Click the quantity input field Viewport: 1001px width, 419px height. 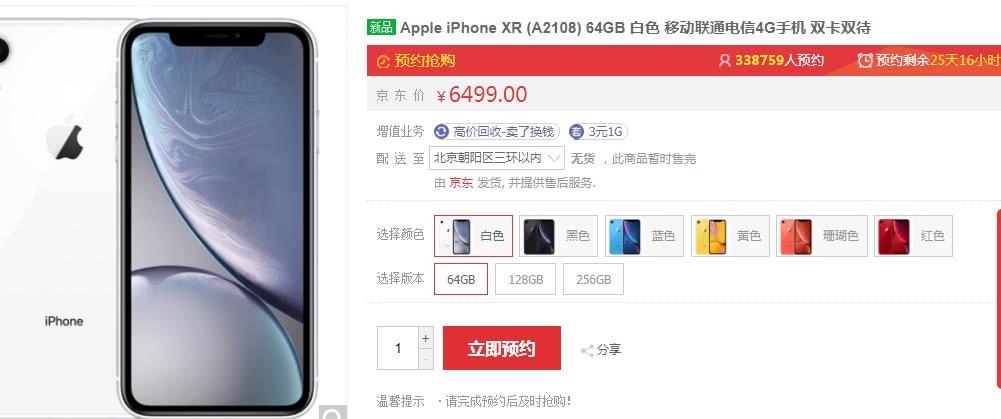tap(398, 348)
